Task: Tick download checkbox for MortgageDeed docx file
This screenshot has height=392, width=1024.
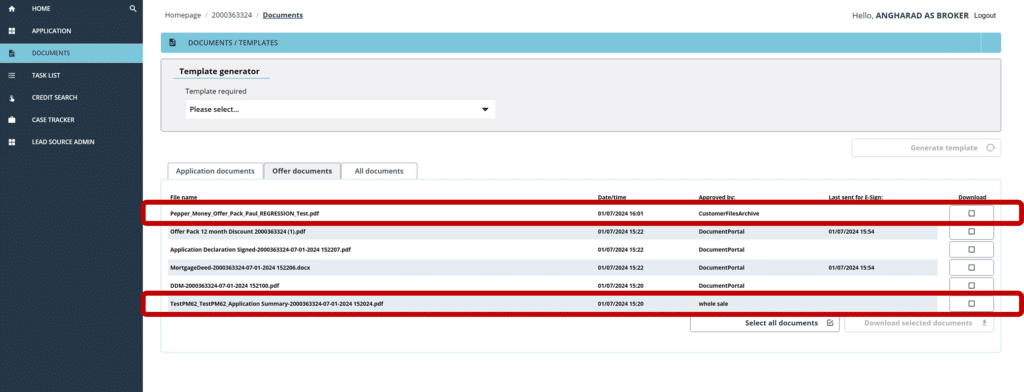Action: (x=971, y=267)
